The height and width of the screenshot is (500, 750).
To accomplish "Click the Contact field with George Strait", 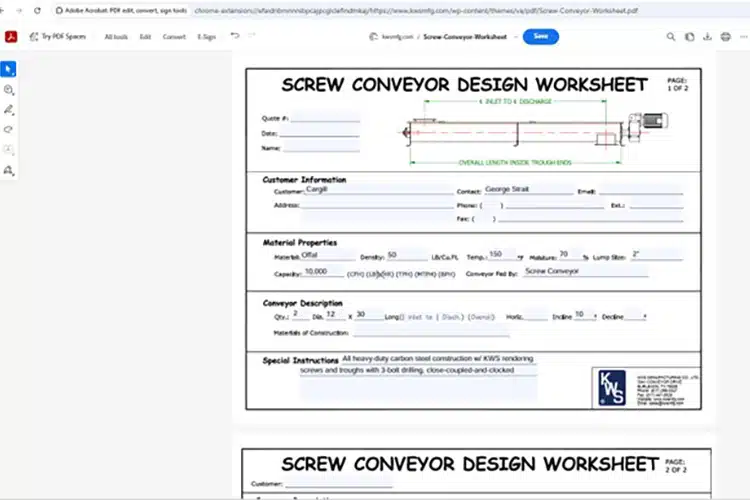I will pyautogui.click(x=528, y=190).
